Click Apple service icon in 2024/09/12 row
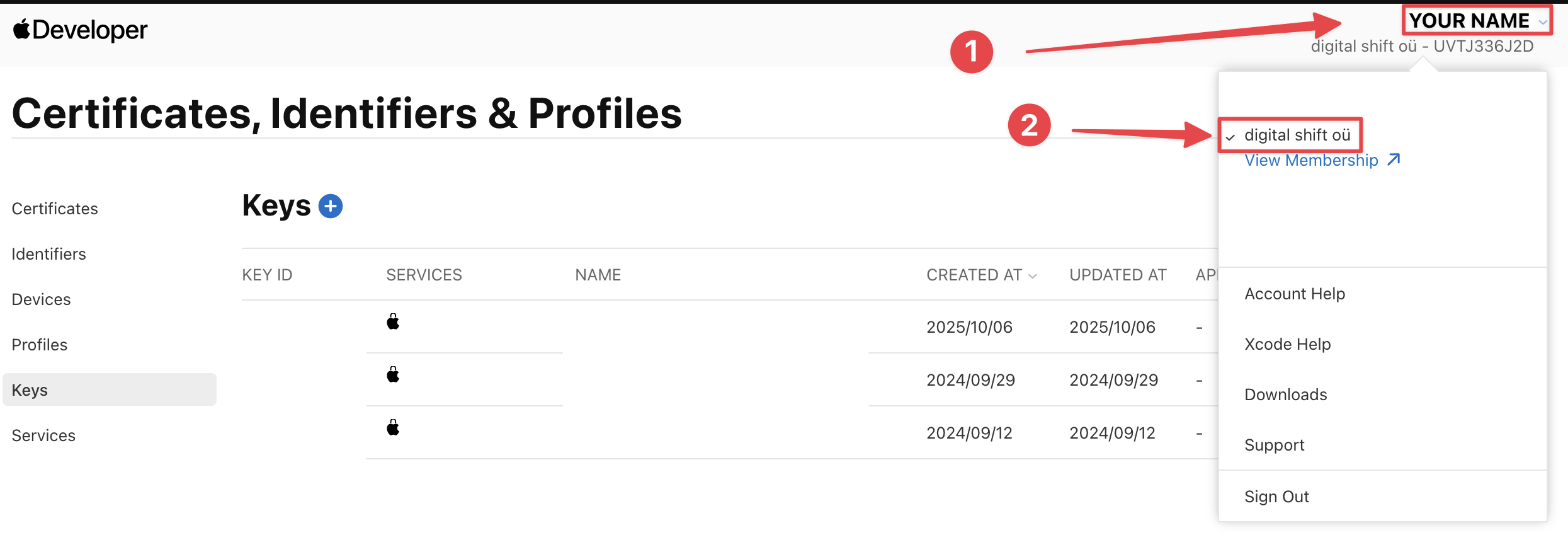This screenshot has width=1568, height=547. pos(393,428)
